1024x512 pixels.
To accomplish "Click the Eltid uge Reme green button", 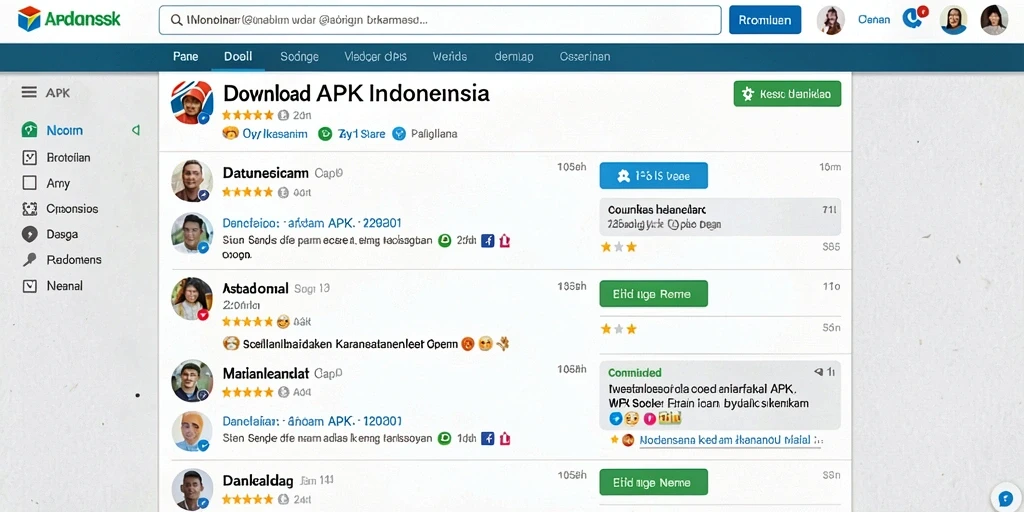I will pos(653,294).
